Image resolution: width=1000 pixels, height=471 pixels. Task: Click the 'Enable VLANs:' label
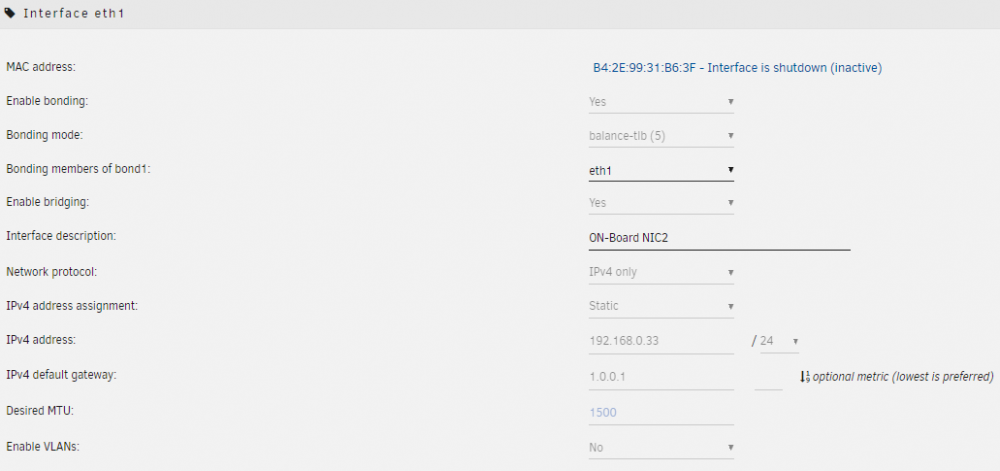point(43,447)
